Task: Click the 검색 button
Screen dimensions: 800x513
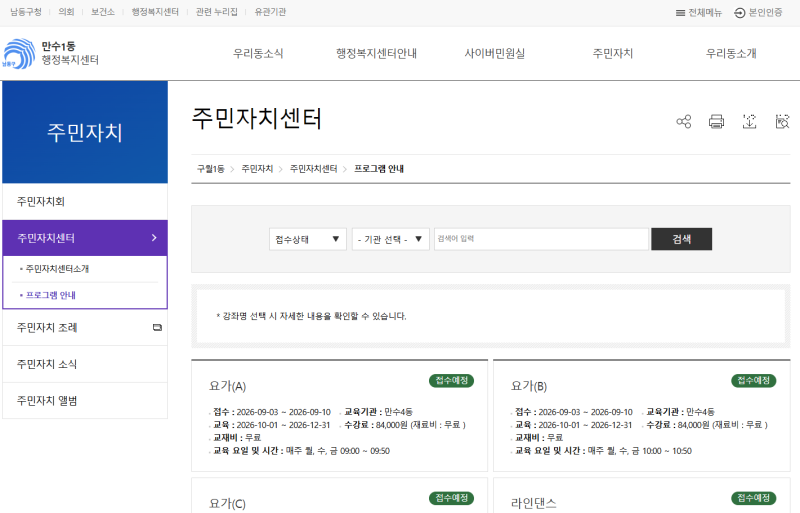Action: [681, 239]
